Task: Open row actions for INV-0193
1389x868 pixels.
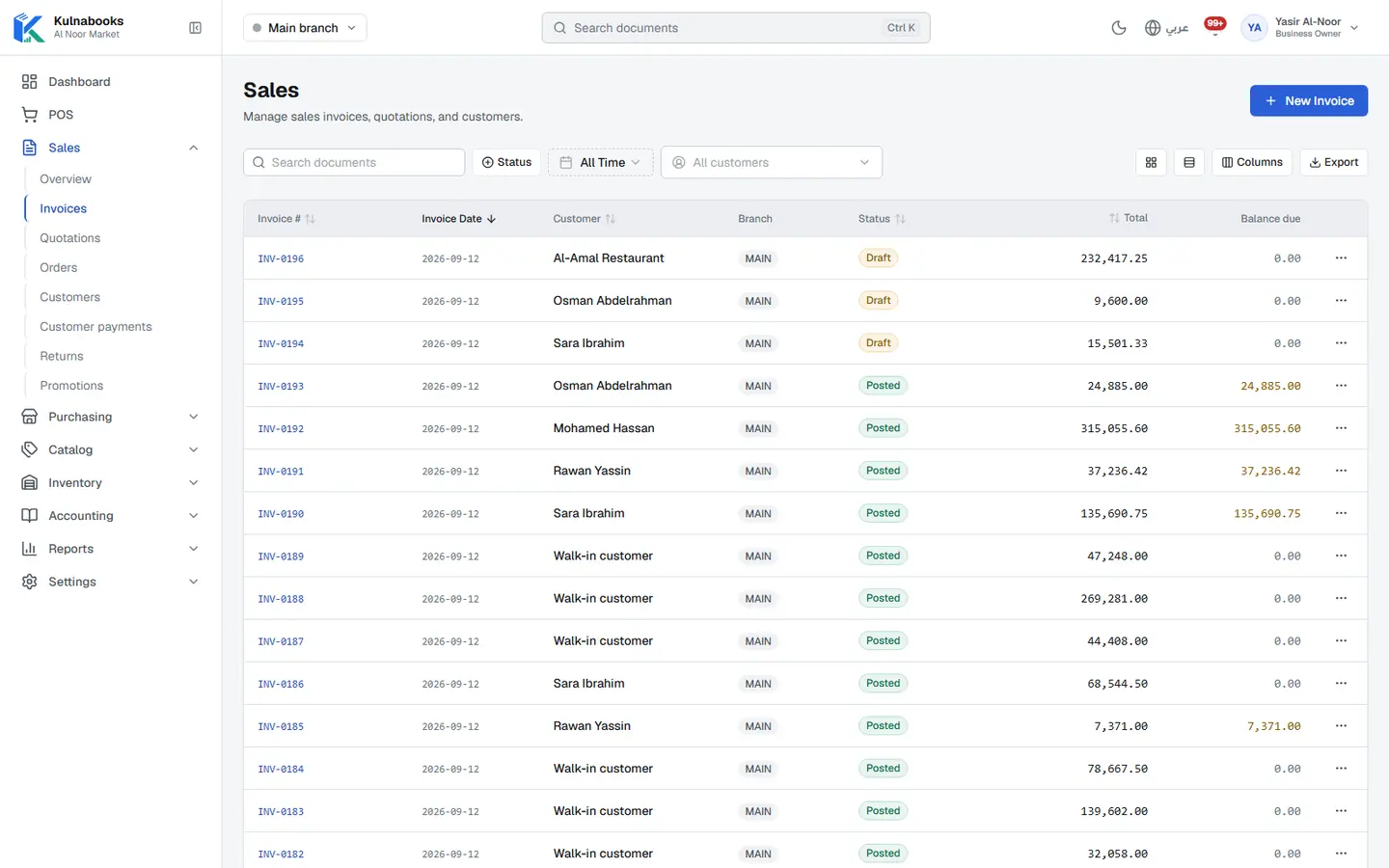Action: [1341, 386]
